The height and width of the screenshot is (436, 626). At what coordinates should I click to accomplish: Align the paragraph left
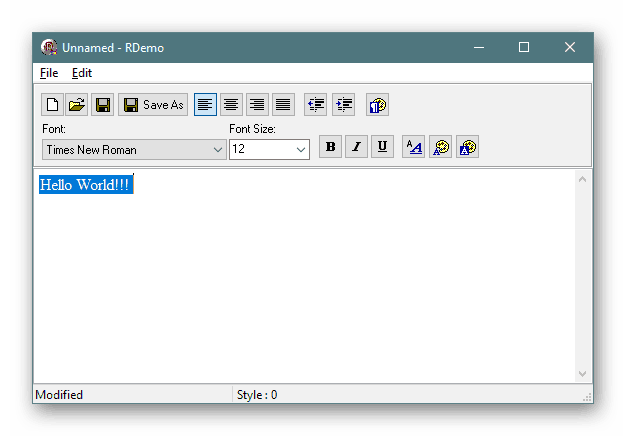coord(205,105)
